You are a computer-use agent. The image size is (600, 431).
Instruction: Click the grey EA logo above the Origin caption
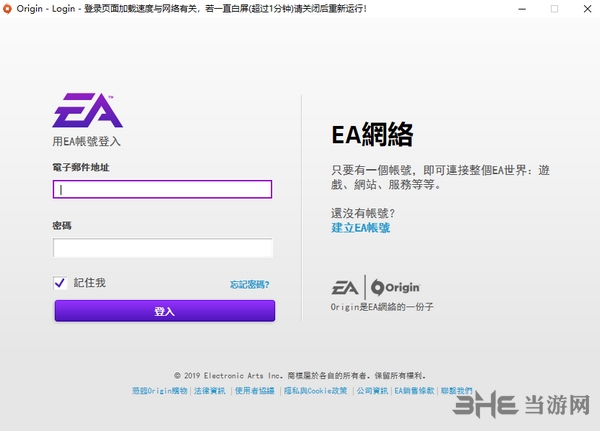click(x=345, y=288)
